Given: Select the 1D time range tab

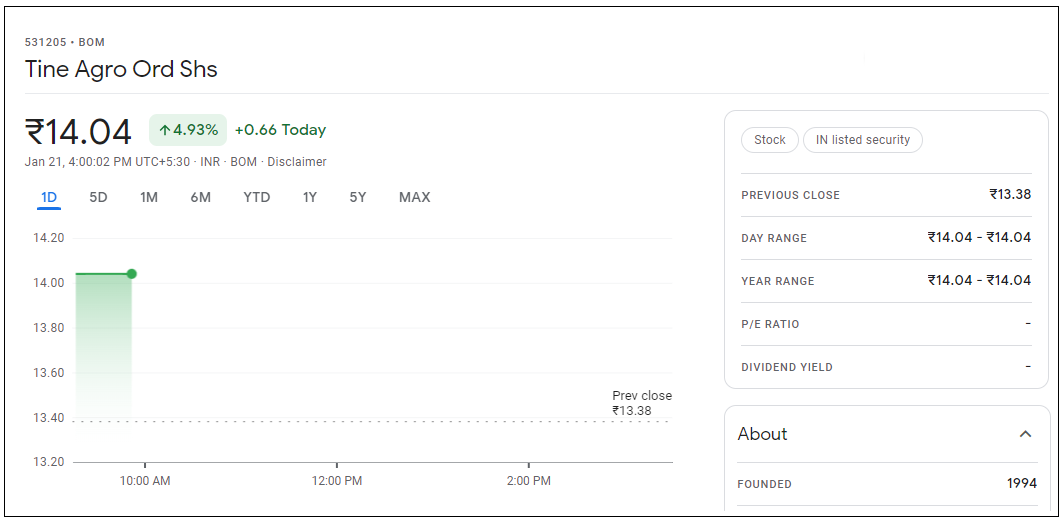Looking at the screenshot, I should tap(49, 197).
